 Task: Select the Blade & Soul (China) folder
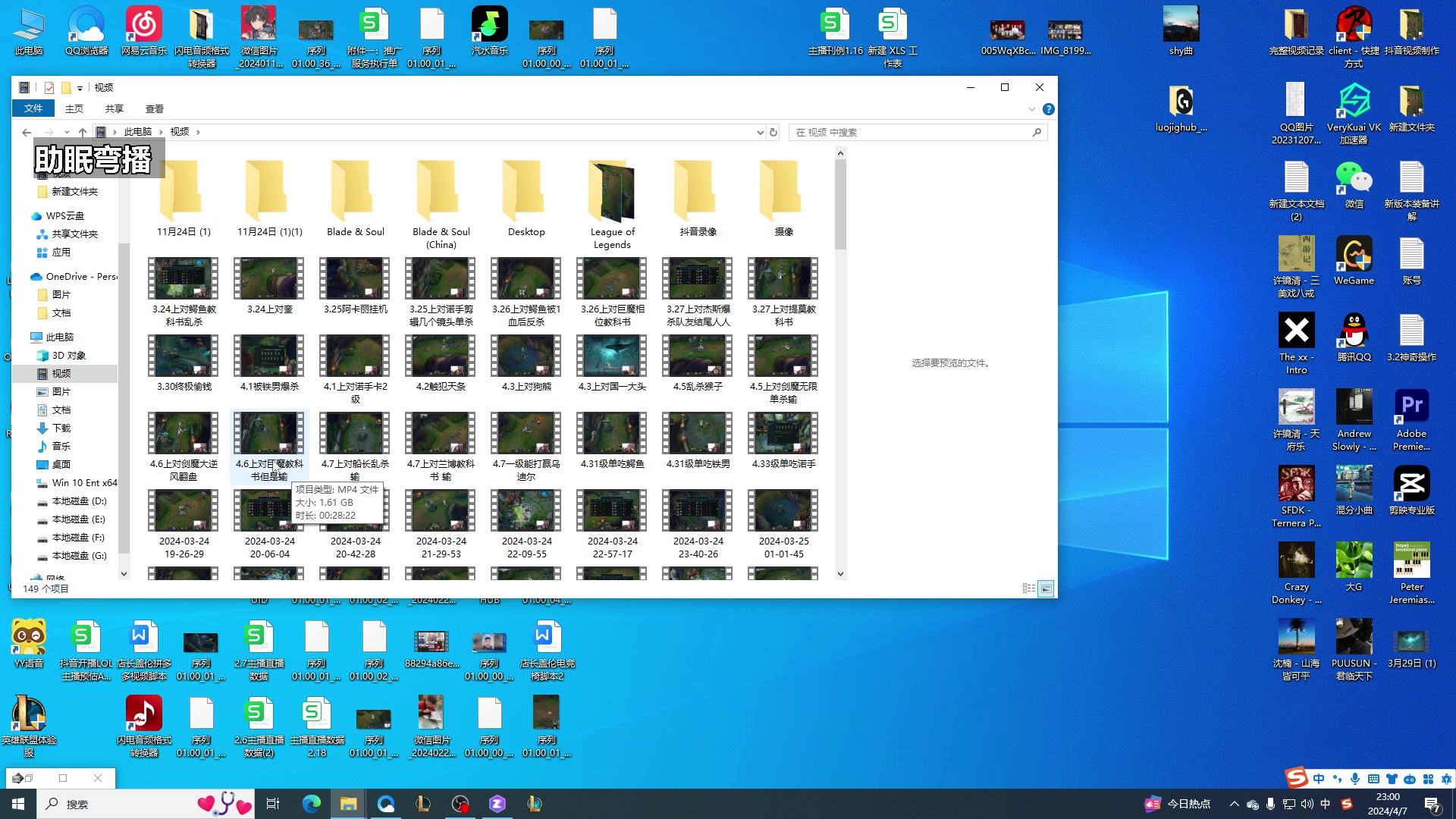tap(441, 205)
